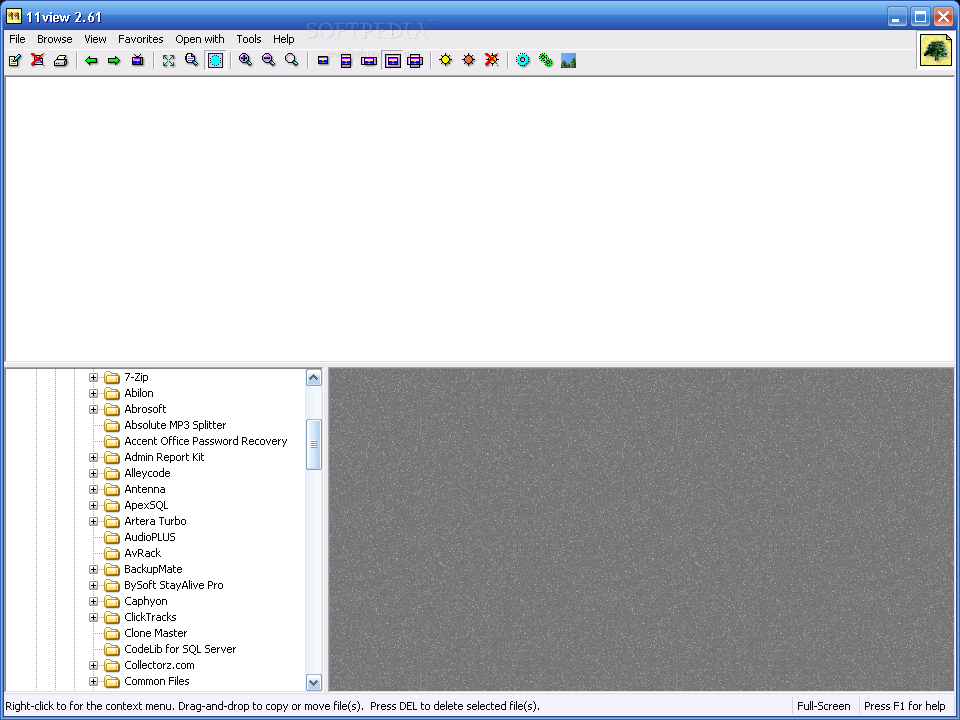Viewport: 960px width, 720px height.
Task: Click the crossed-out sun reset icon
Action: point(492,60)
